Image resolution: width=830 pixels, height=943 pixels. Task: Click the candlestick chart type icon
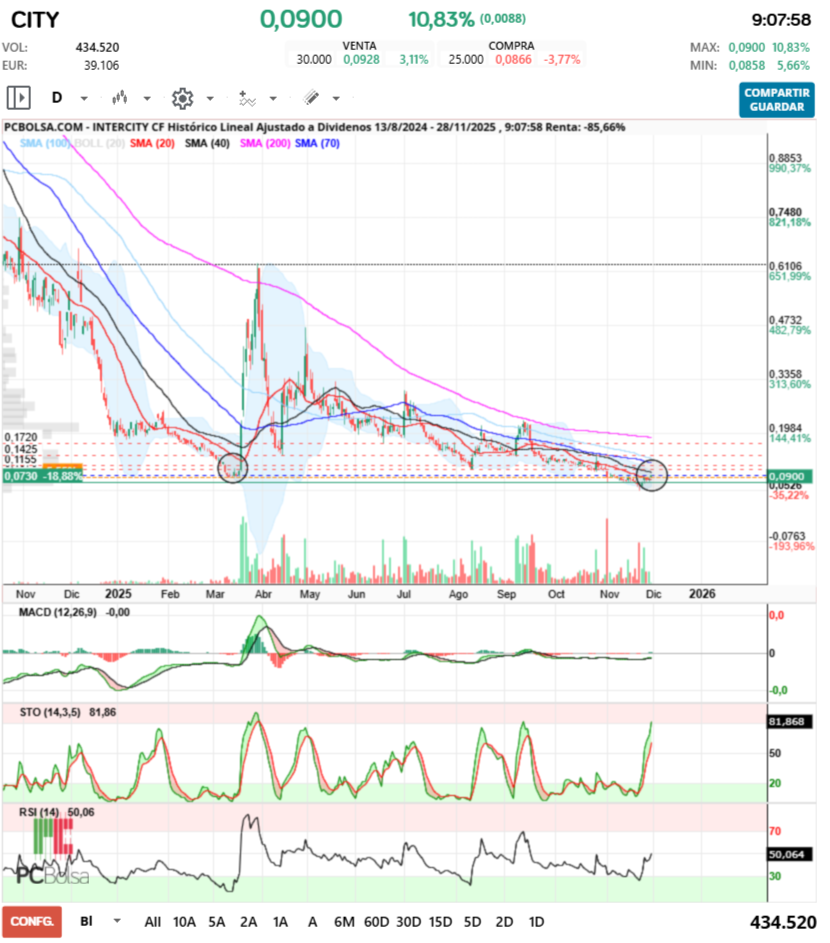click(x=120, y=97)
